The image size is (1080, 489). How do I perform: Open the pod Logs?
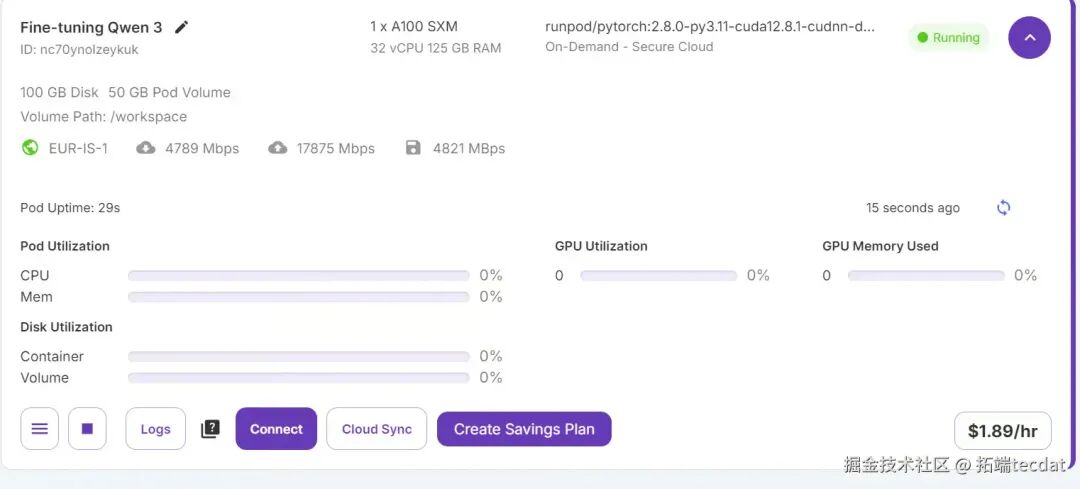point(156,429)
